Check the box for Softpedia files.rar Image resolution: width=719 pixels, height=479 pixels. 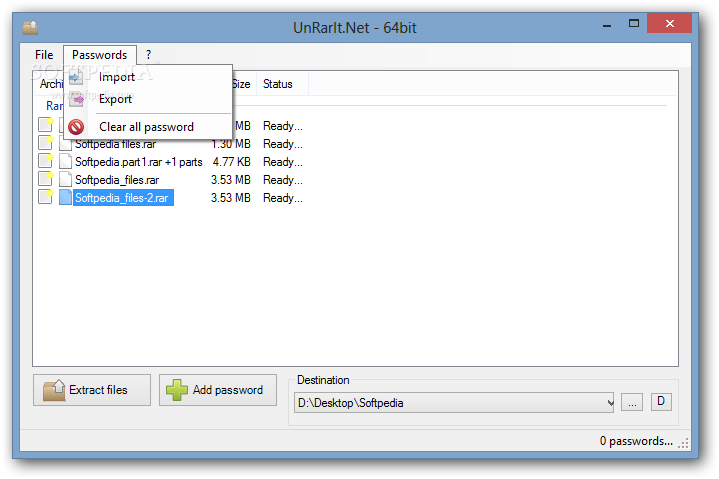point(45,143)
